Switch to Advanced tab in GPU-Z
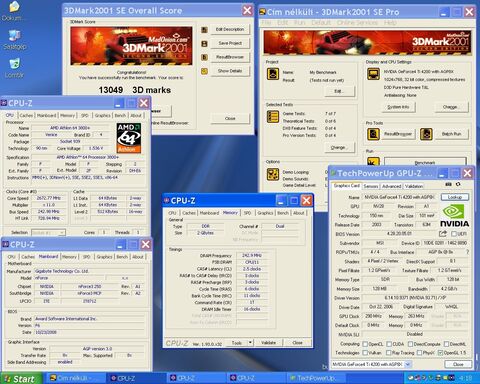The width and height of the screenshot is (480, 384). pos(391,186)
